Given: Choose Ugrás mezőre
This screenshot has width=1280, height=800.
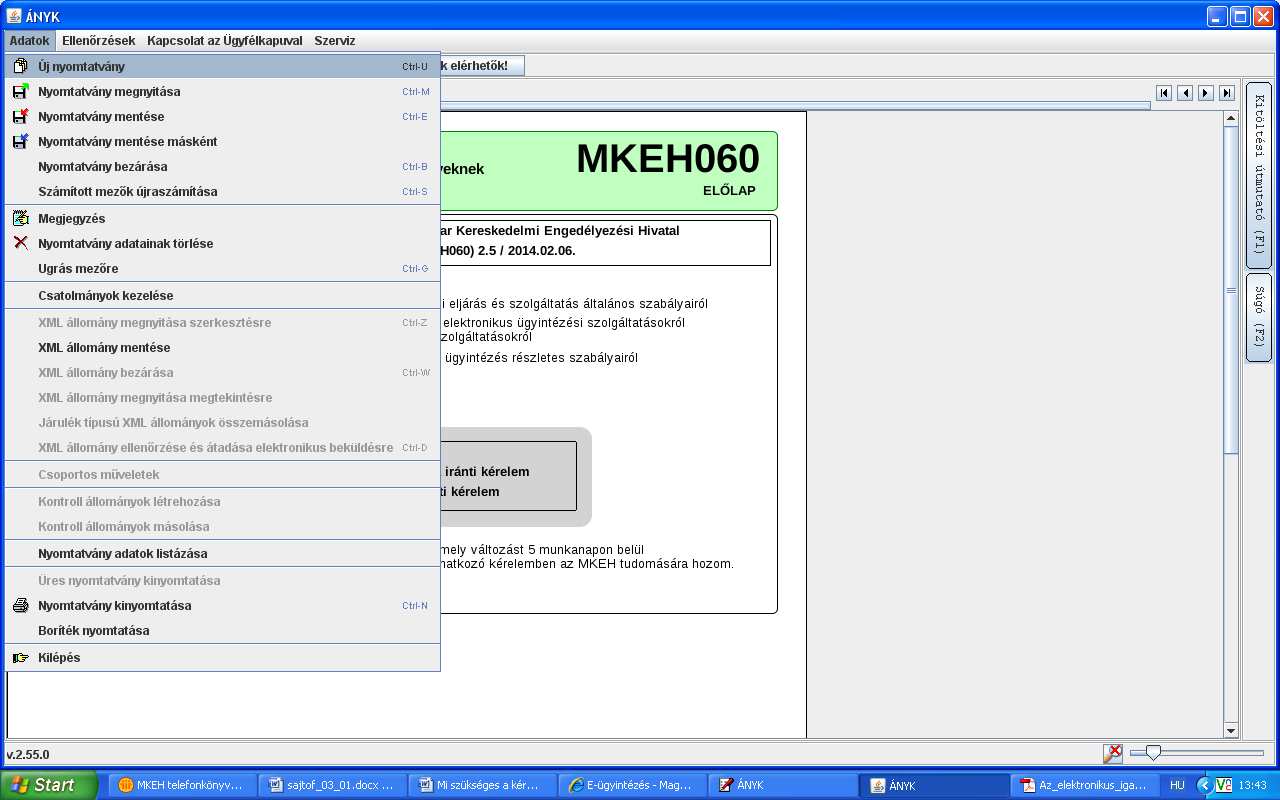Looking at the screenshot, I should pos(222,268).
